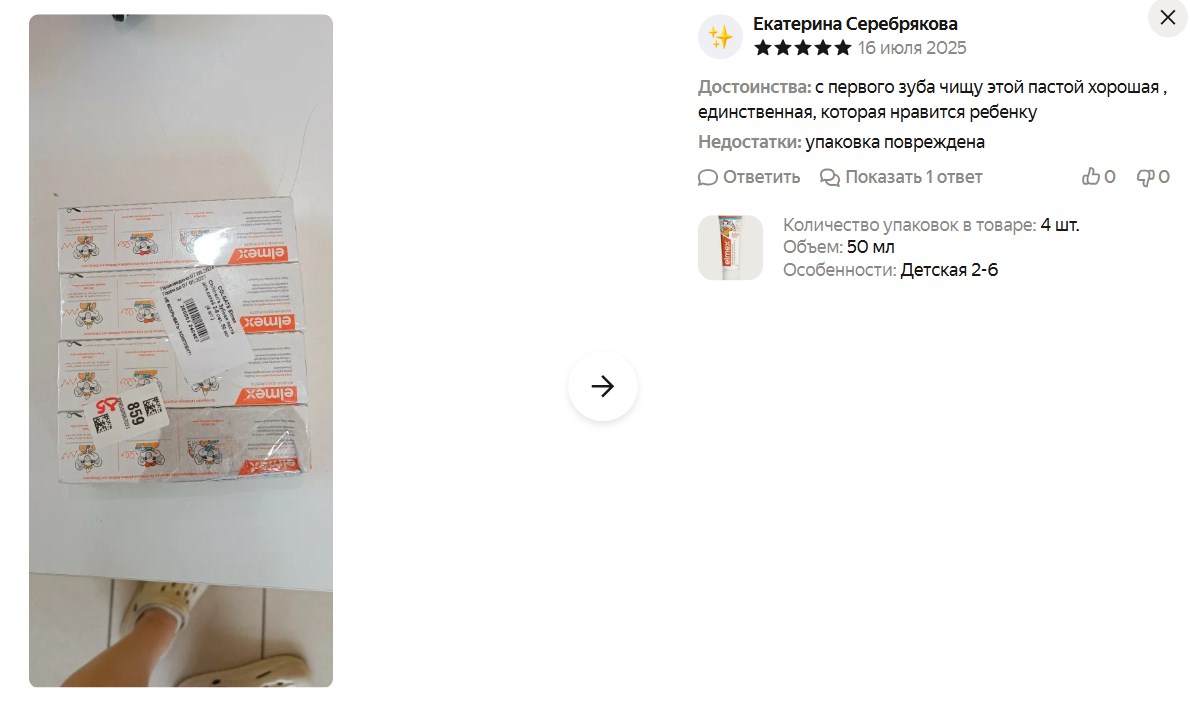Click the Достоинства review text
Screen dimensions: 1190x701
pyautogui.click(x=933, y=99)
